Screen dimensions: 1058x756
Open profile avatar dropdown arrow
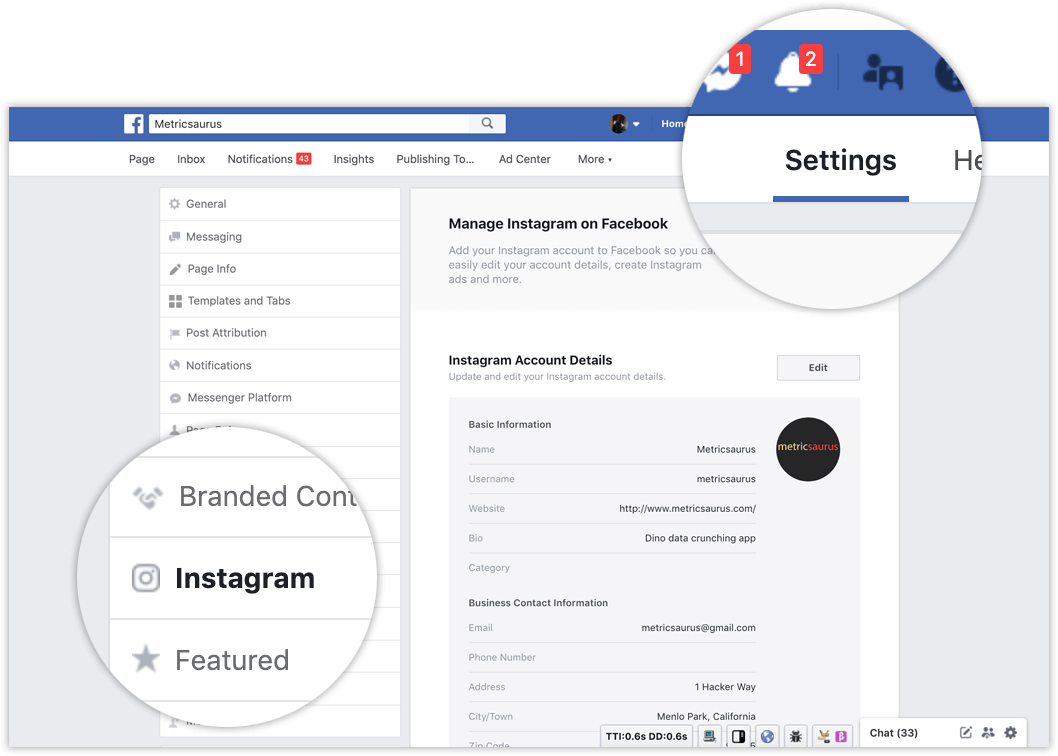pyautogui.click(x=636, y=124)
